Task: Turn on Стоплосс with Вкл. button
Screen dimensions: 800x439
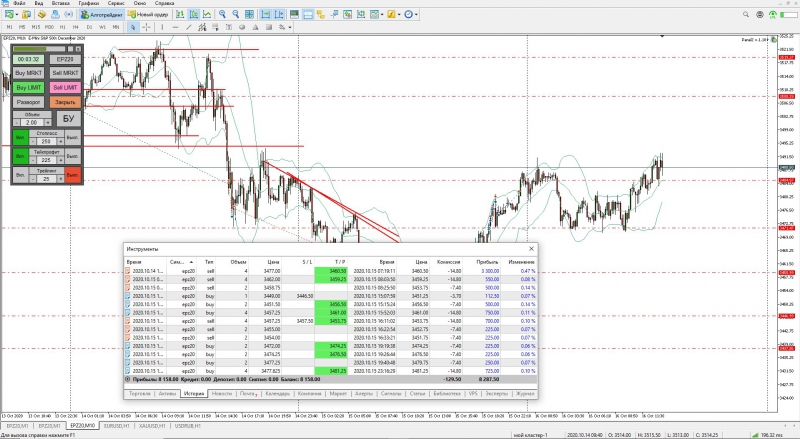Action: tap(20, 137)
